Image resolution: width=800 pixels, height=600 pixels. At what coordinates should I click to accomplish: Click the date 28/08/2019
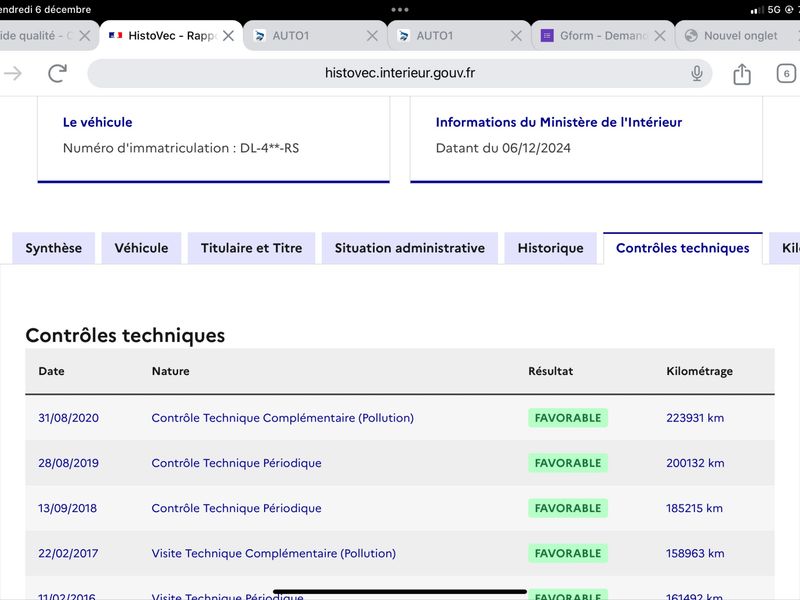coord(68,463)
